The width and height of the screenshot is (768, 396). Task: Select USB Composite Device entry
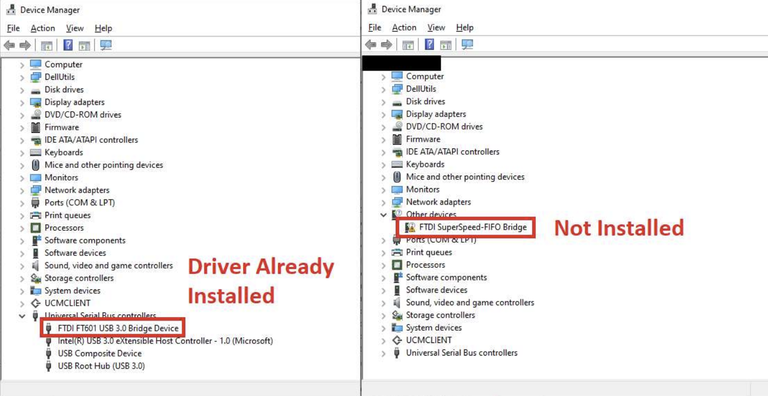click(99, 353)
